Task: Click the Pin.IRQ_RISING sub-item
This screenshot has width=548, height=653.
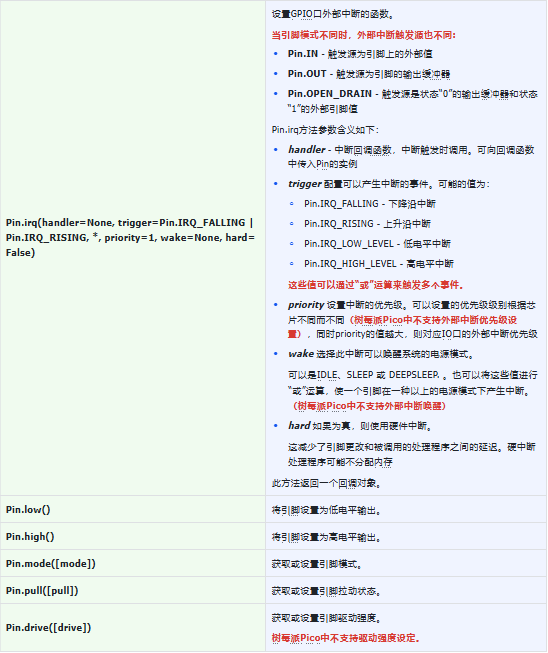Action: coord(367,224)
